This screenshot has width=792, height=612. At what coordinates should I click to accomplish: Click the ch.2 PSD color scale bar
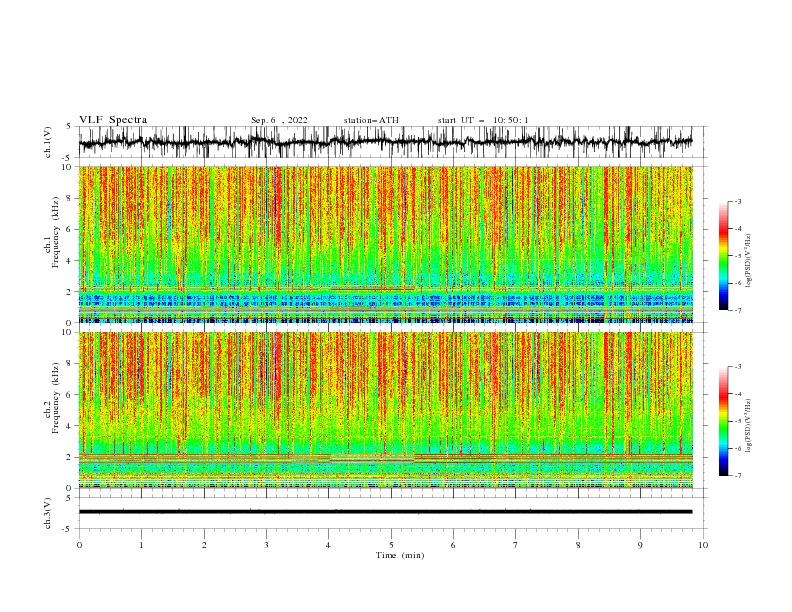[723, 421]
